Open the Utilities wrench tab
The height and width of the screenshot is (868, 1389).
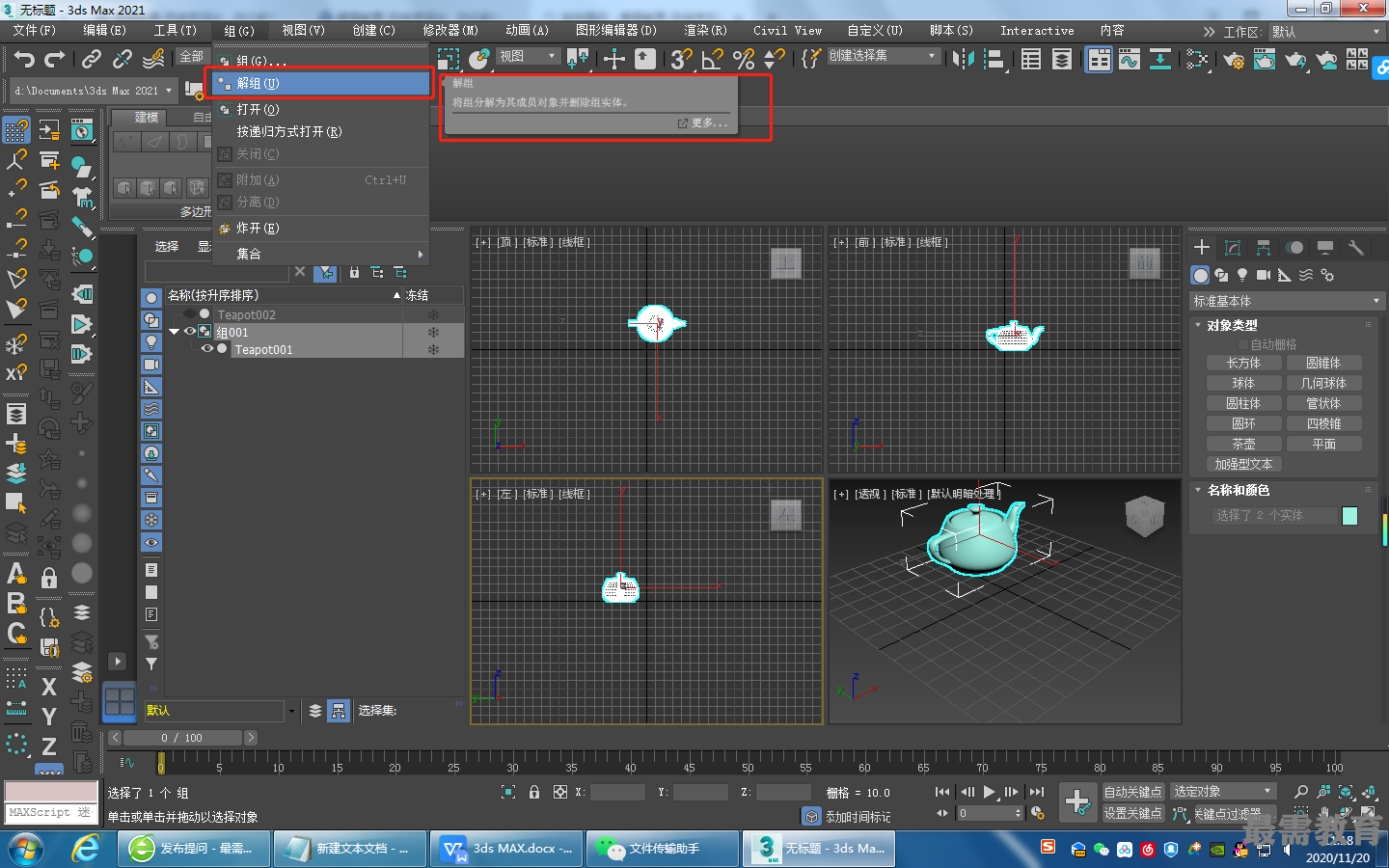tap(1356, 248)
